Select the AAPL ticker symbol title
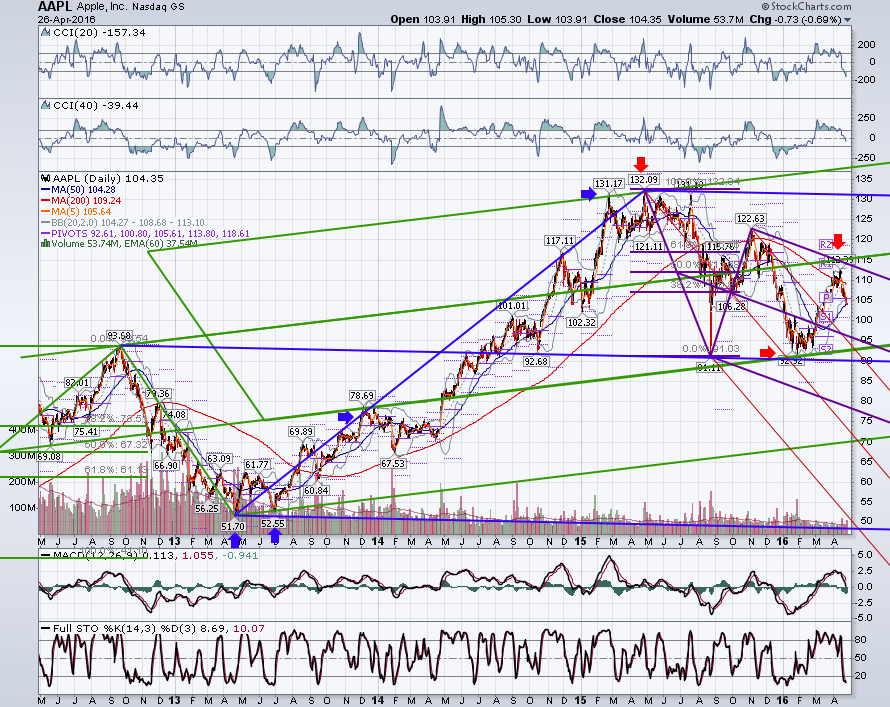The image size is (890, 707). pyautogui.click(x=55, y=7)
